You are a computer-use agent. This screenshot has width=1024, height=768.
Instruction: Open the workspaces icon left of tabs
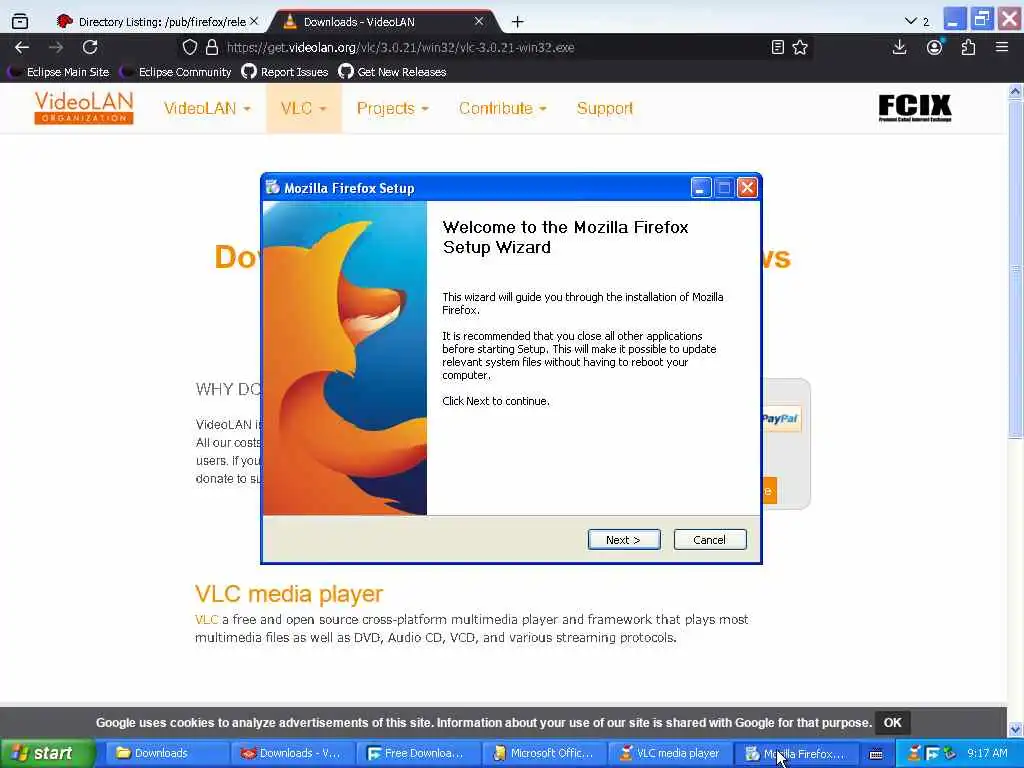pos(20,22)
